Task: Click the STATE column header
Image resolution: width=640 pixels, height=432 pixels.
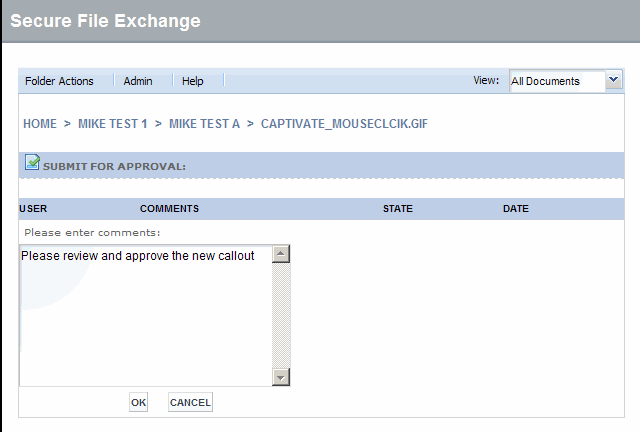Action: (x=398, y=209)
